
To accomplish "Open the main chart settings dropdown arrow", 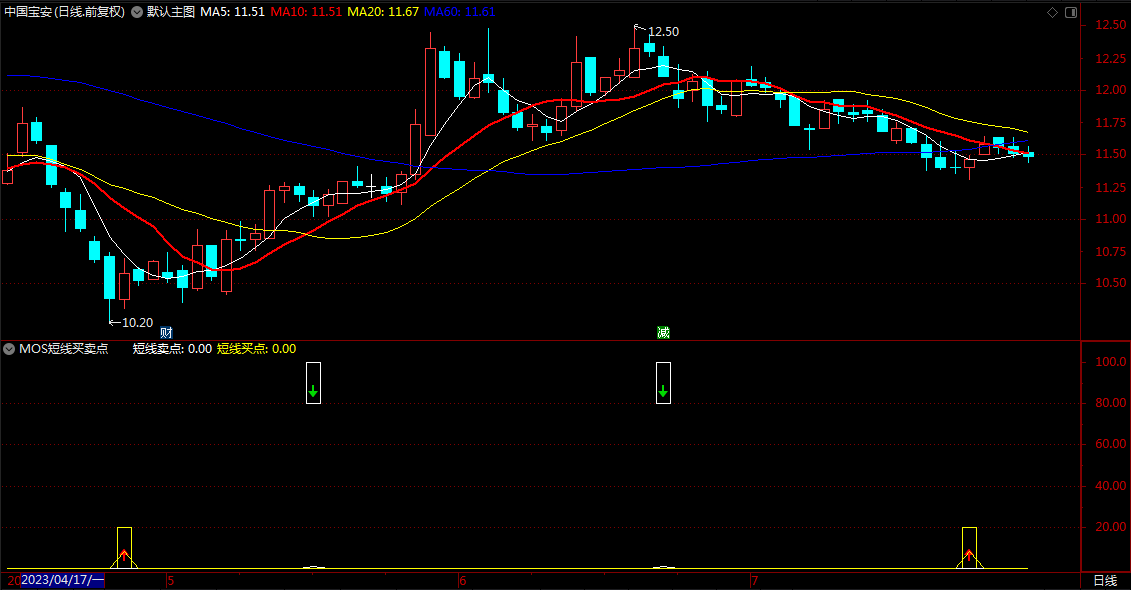I will pos(136,12).
